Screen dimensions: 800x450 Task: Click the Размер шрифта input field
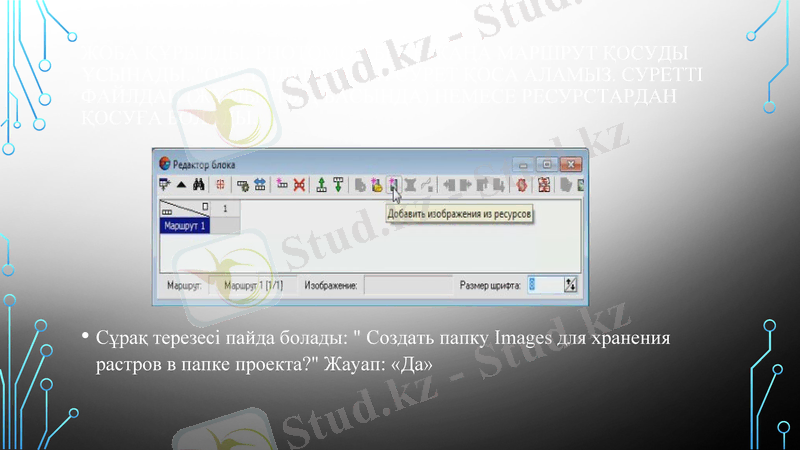pyautogui.click(x=545, y=285)
